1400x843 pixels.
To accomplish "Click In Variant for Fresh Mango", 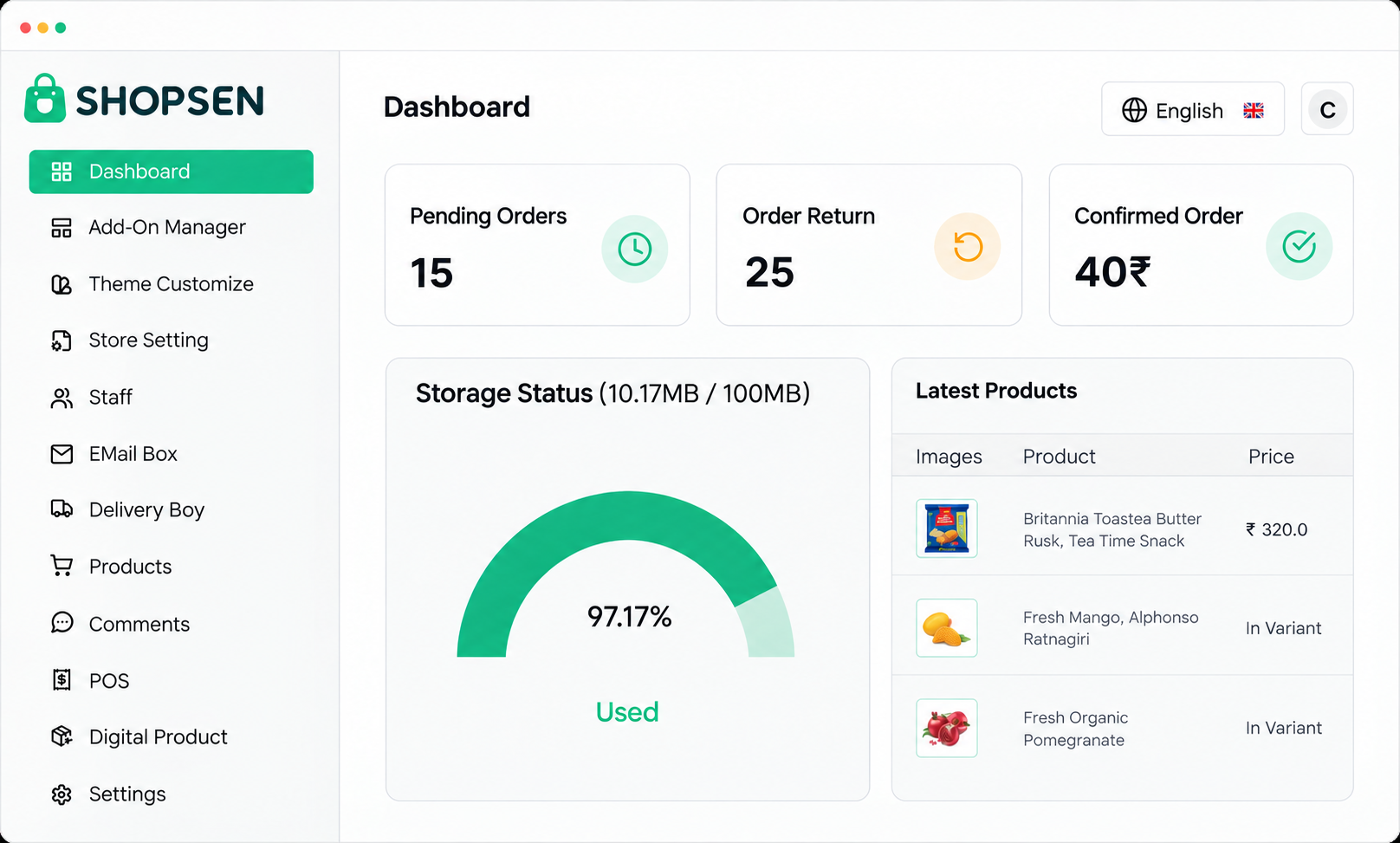I will pos(1284,628).
